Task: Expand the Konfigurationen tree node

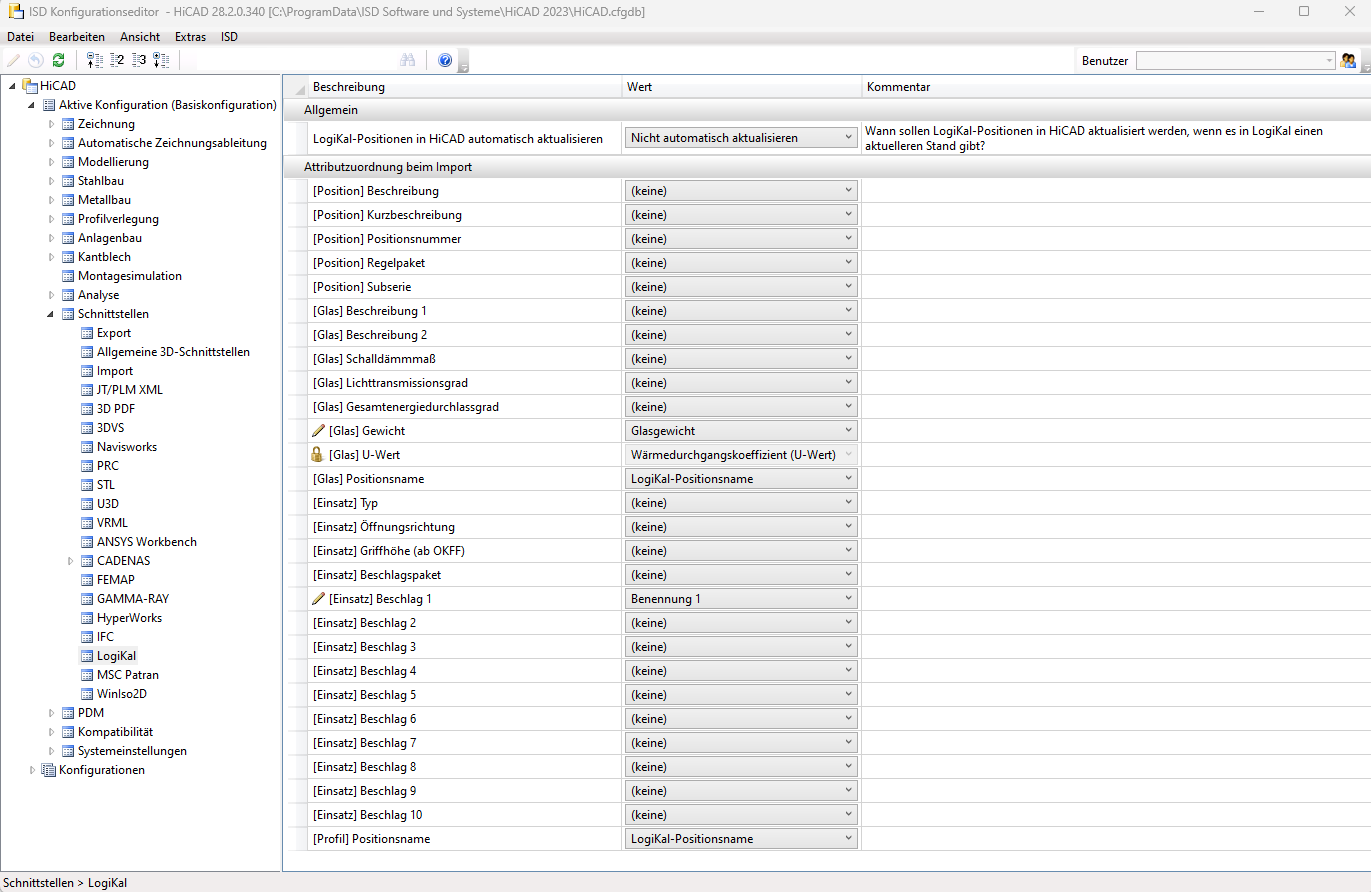Action: point(33,770)
